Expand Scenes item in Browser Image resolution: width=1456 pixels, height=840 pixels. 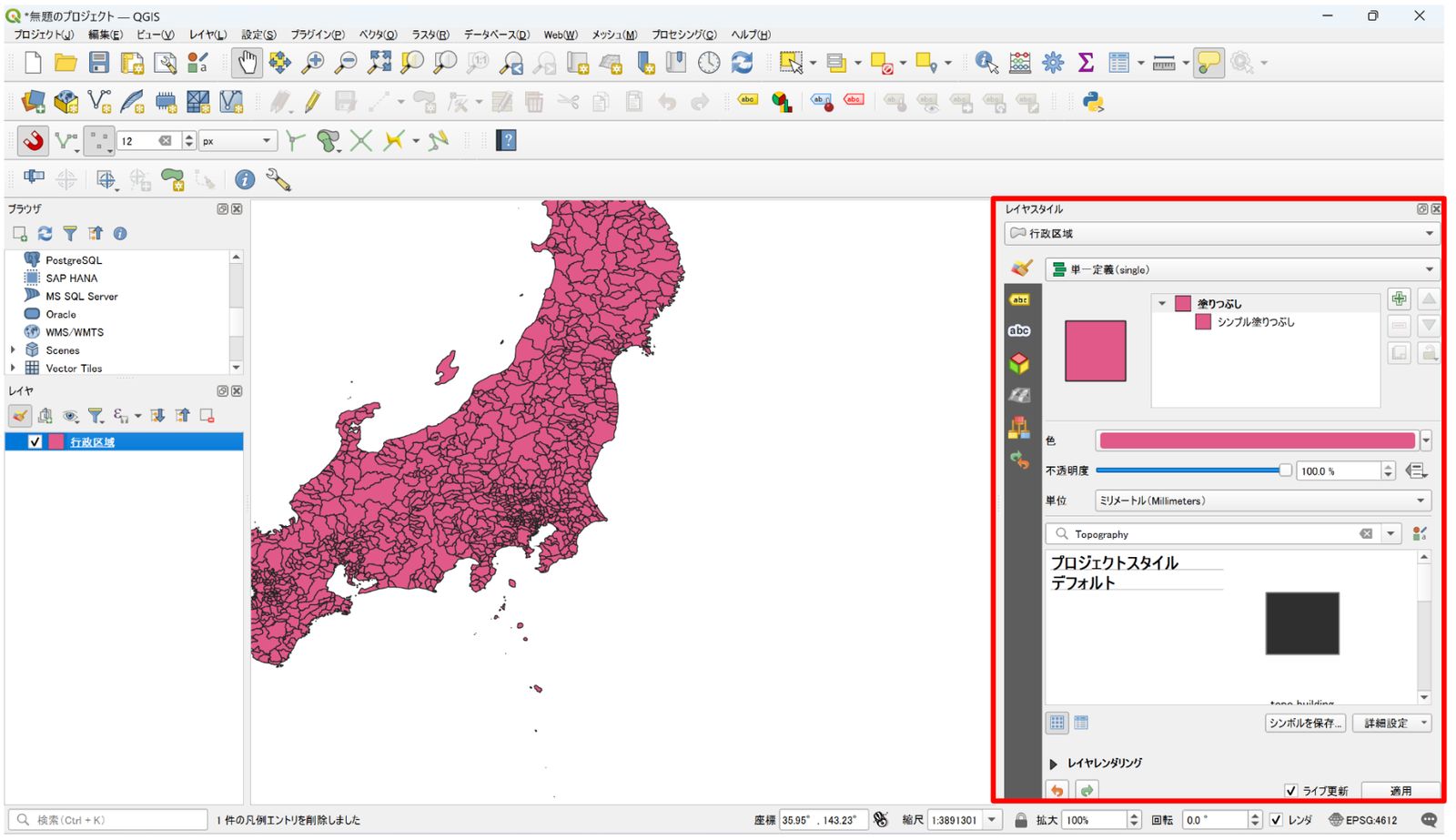13,349
